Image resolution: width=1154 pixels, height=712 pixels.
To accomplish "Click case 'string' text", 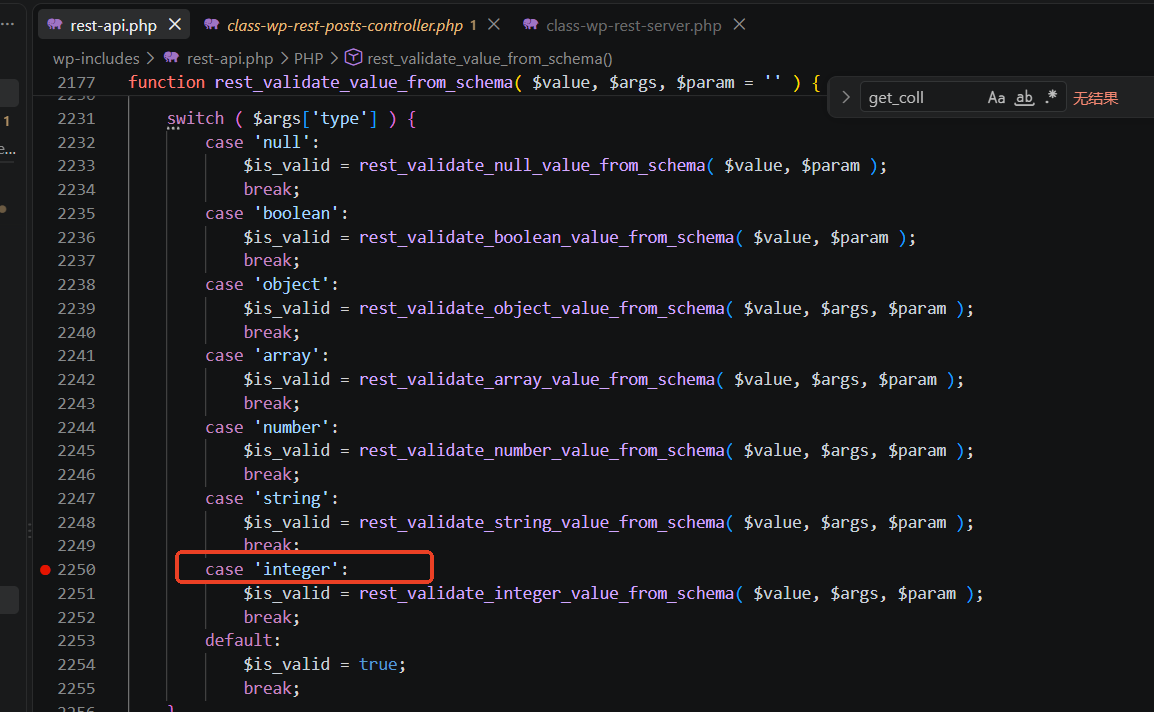I will click(272, 498).
